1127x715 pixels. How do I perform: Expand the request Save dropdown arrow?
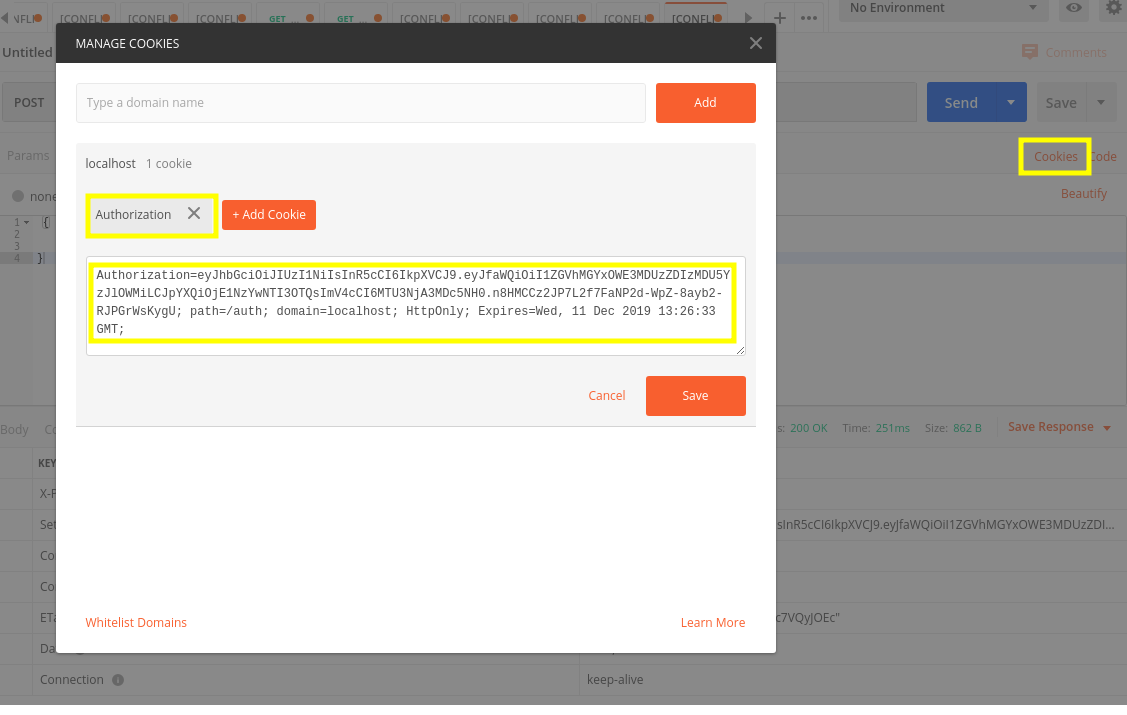point(1101,103)
